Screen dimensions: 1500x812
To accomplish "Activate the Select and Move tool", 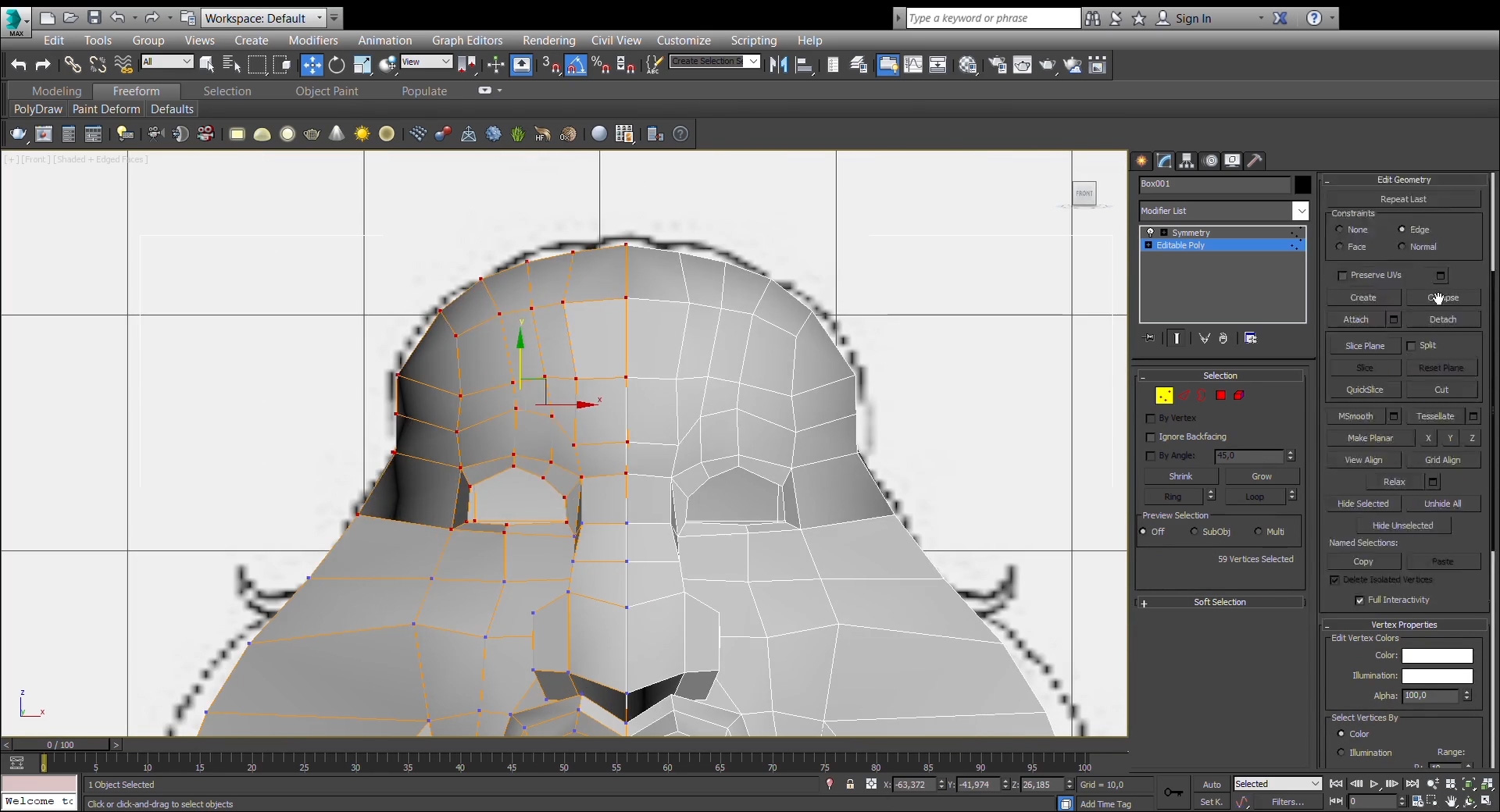I will click(x=312, y=66).
